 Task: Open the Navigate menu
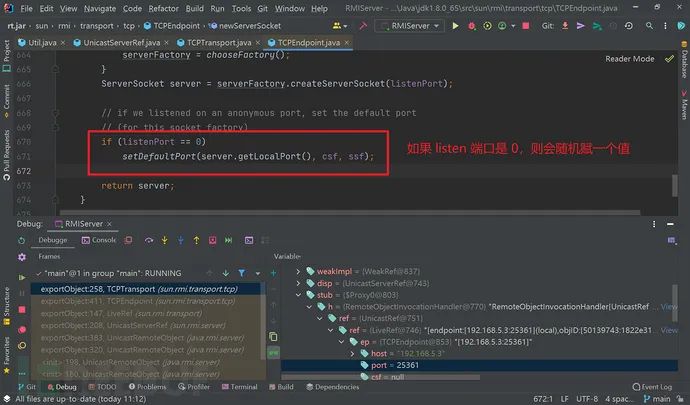point(100,8)
